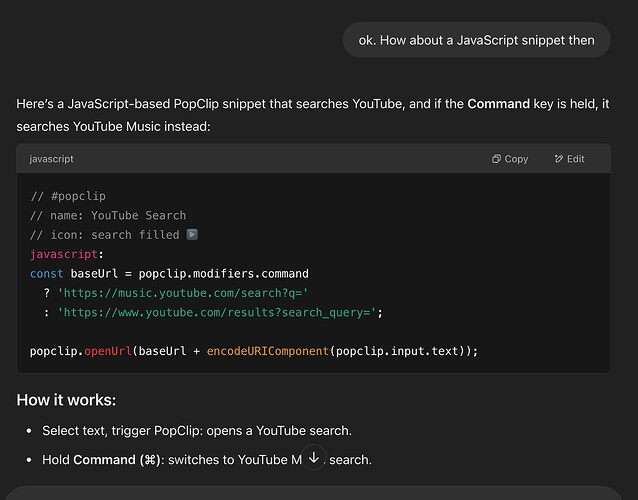Click the bold Command word in intro
Image resolution: width=638 pixels, height=500 pixels.
(x=498, y=104)
